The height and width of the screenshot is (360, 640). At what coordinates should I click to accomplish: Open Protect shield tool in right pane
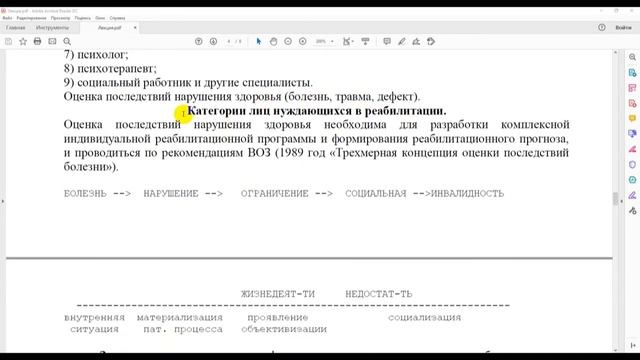pos(632,164)
